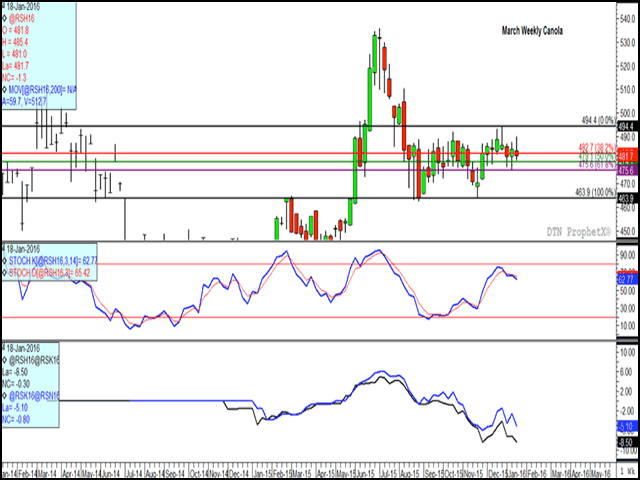The image size is (640, 480).
Task: Click 'NC= -0.80' in the spread legend
Action: pyautogui.click(x=16, y=419)
